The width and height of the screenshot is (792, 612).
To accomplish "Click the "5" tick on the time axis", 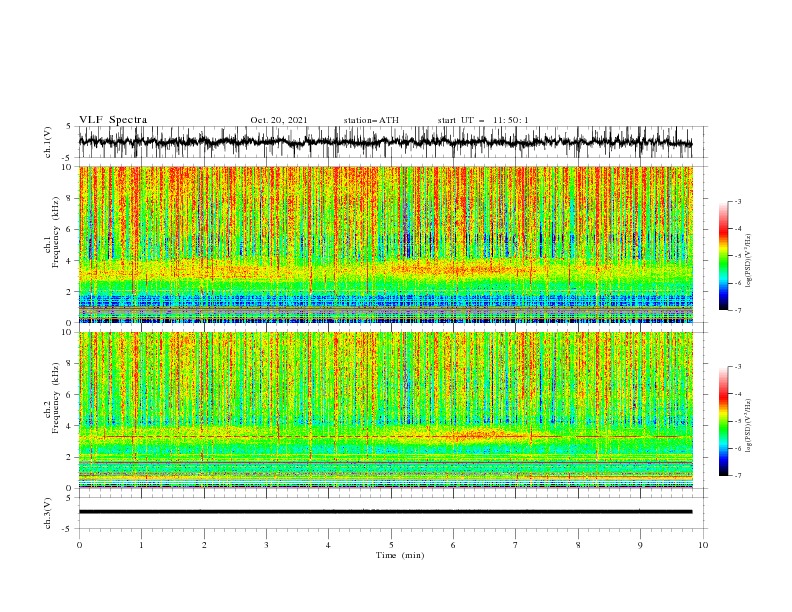I will 391,545.
